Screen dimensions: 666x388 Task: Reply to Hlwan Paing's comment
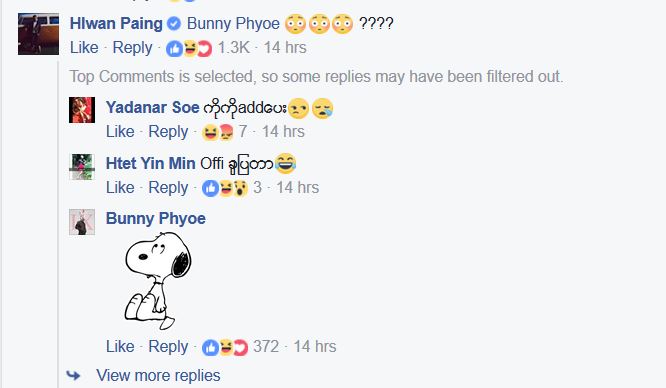(132, 48)
